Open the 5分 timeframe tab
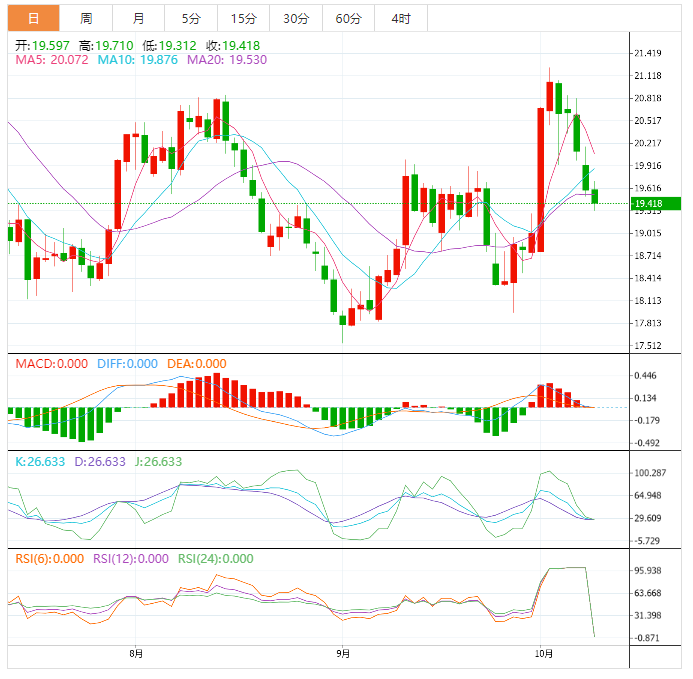Image resolution: width=693 pixels, height=679 pixels. tap(191, 18)
